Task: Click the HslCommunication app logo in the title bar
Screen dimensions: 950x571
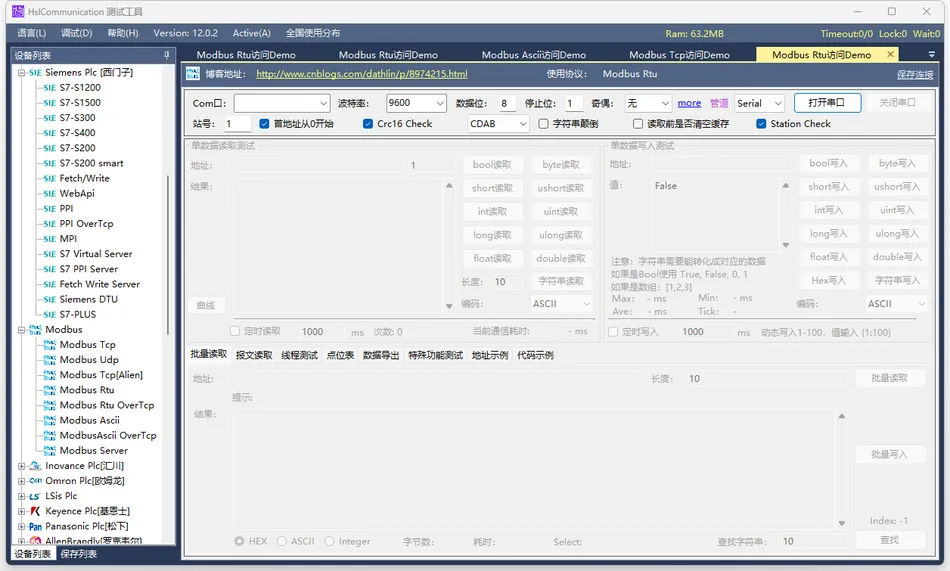Action: coord(18,12)
